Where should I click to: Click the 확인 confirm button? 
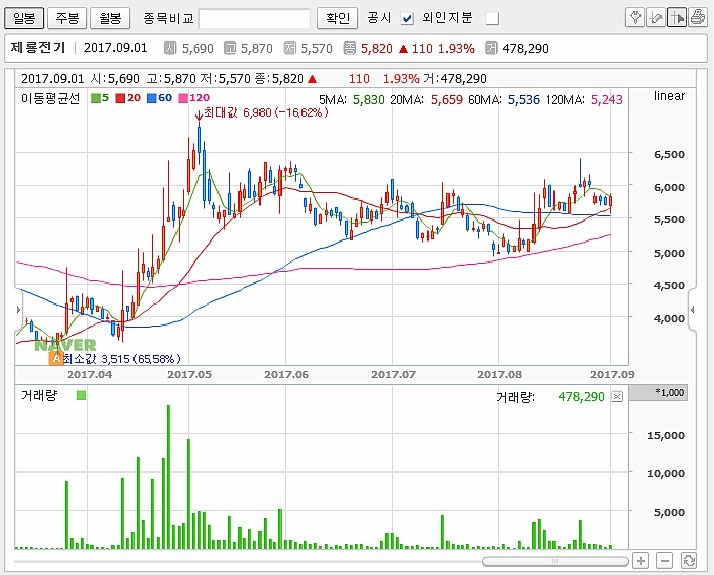point(337,18)
